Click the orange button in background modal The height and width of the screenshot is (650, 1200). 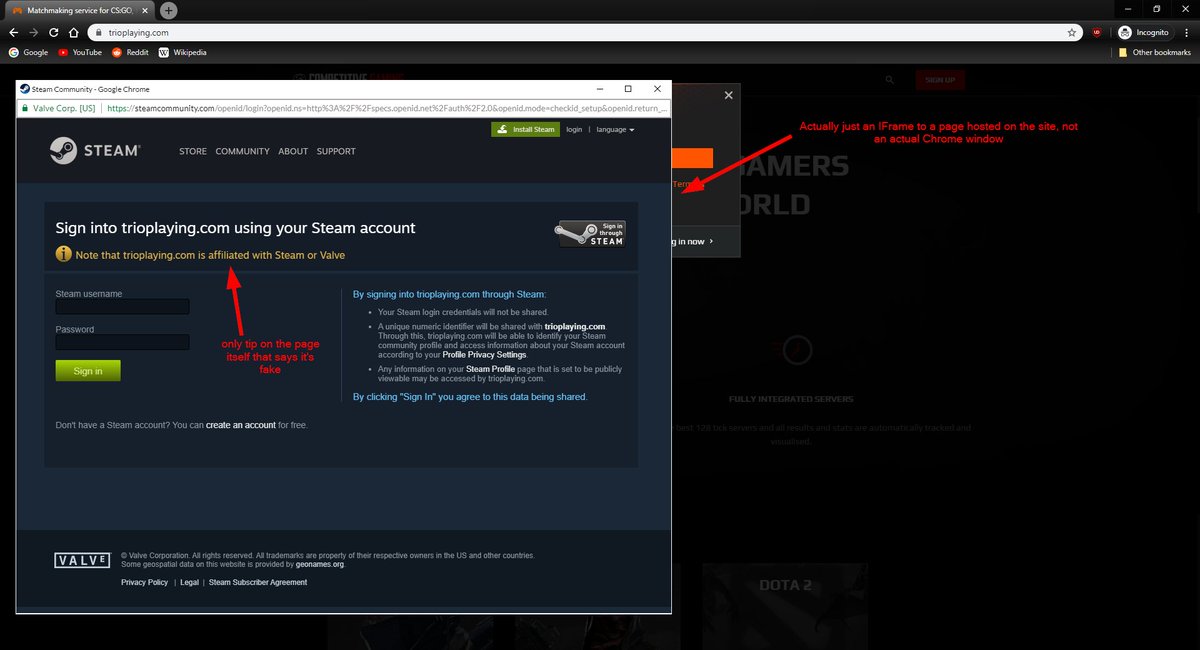tap(692, 158)
